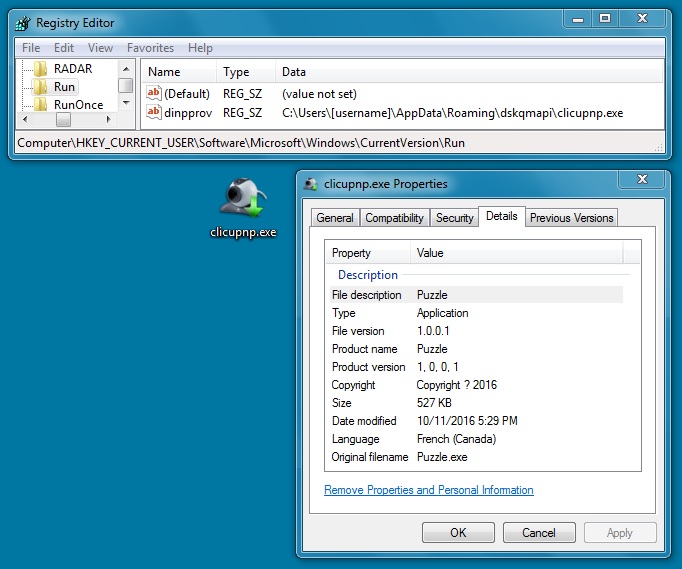682x569 pixels.
Task: Click the Type column header in registry
Action: click(246, 72)
